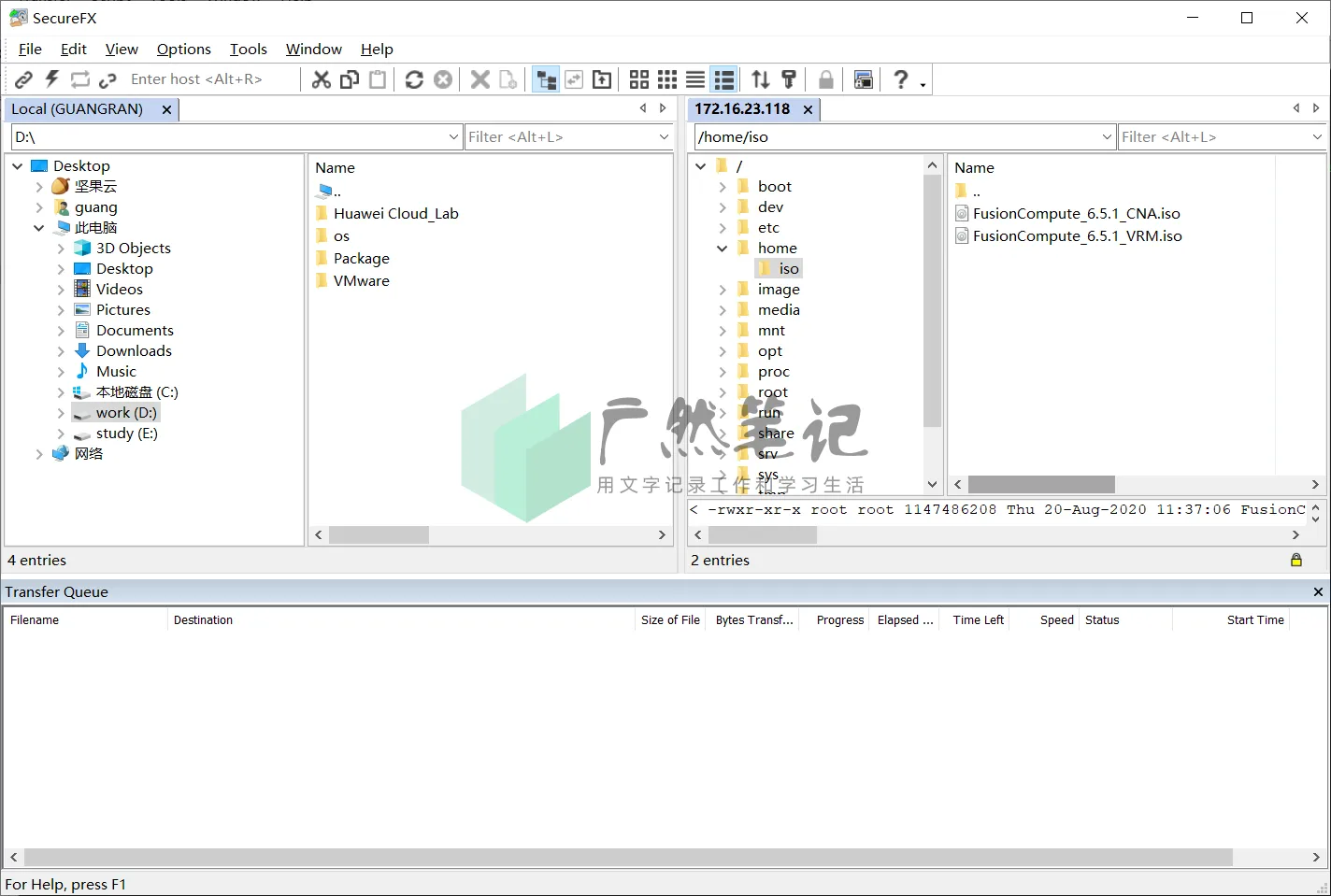Switch to Small Icons view
1331x896 pixels.
pyautogui.click(x=667, y=79)
